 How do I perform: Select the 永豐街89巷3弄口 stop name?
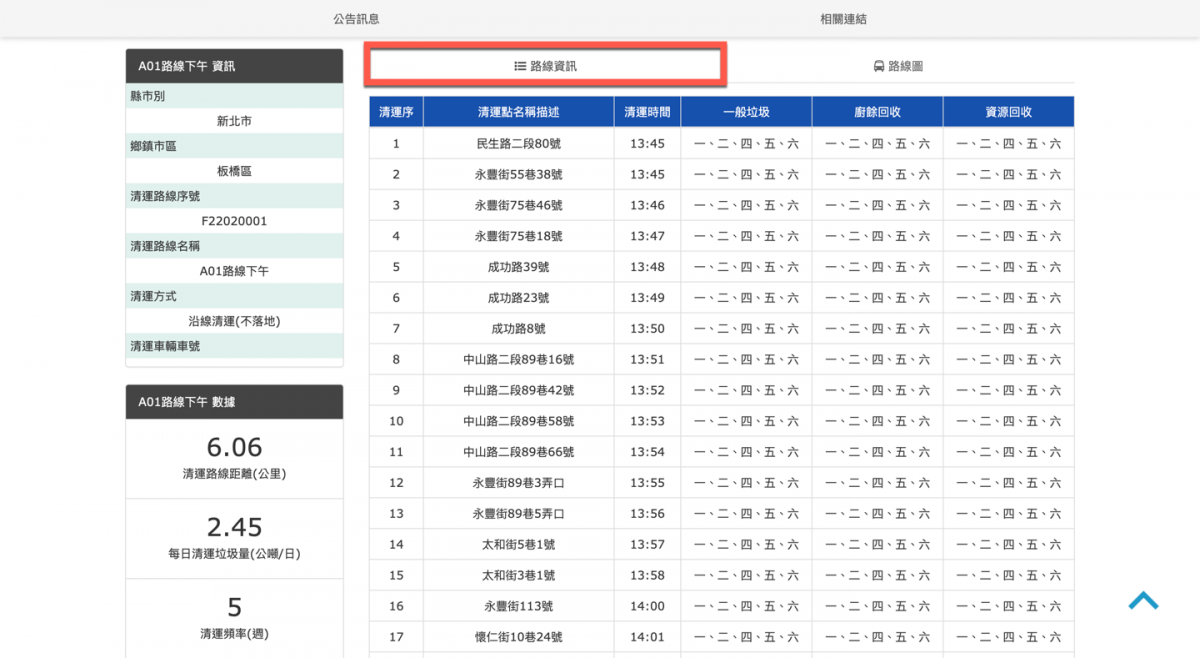519,483
